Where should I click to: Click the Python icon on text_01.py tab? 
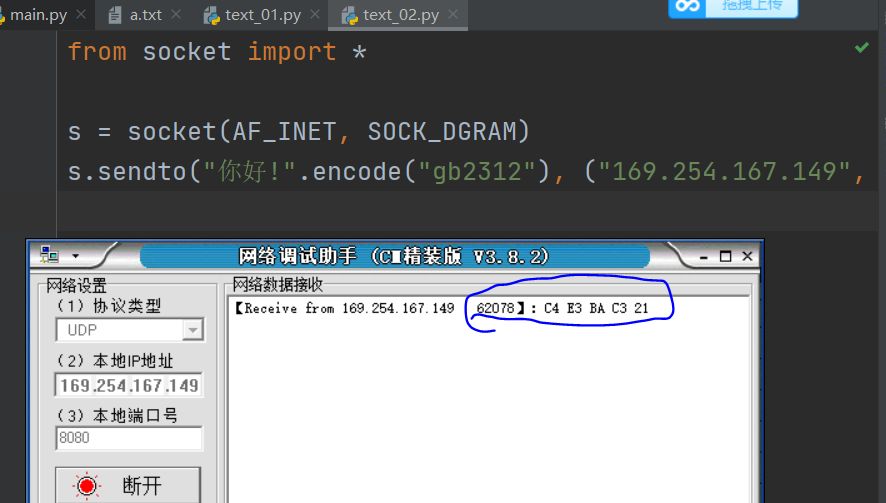pos(212,15)
